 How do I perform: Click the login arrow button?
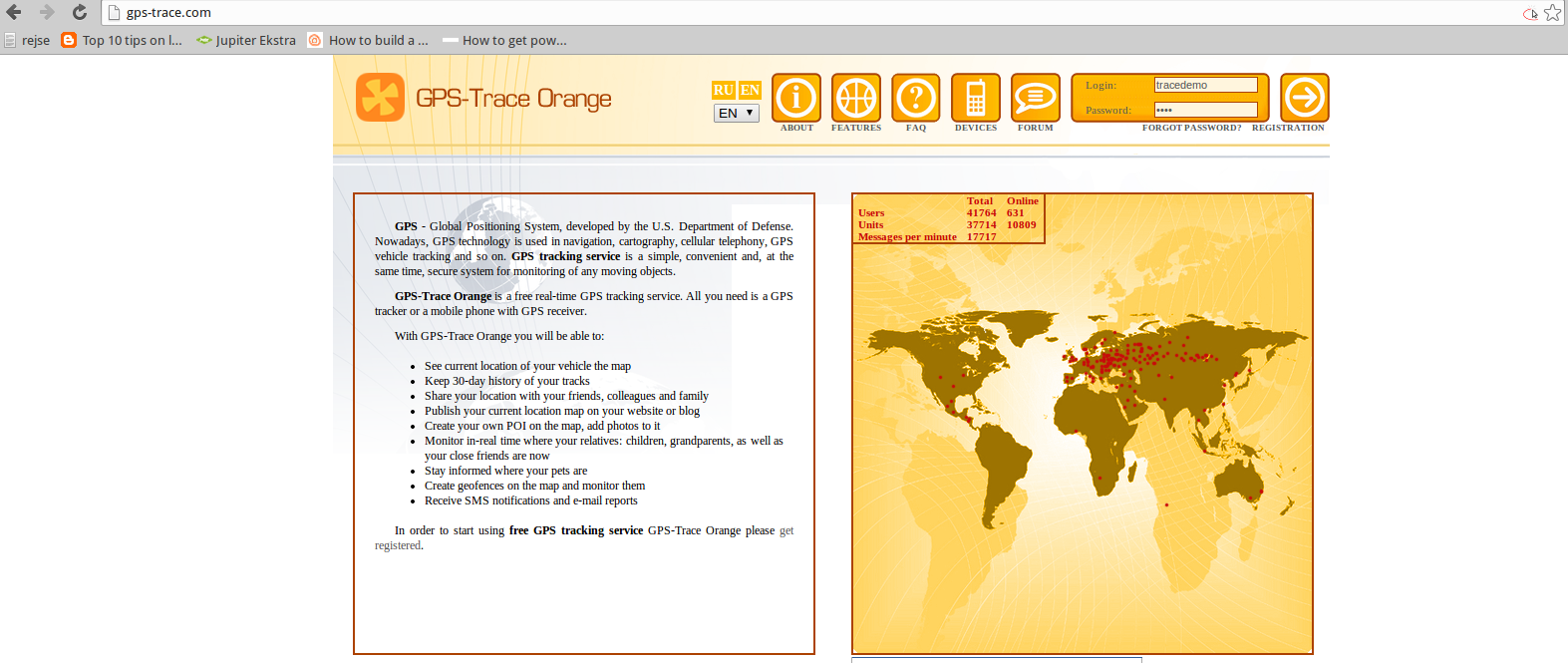point(1305,98)
